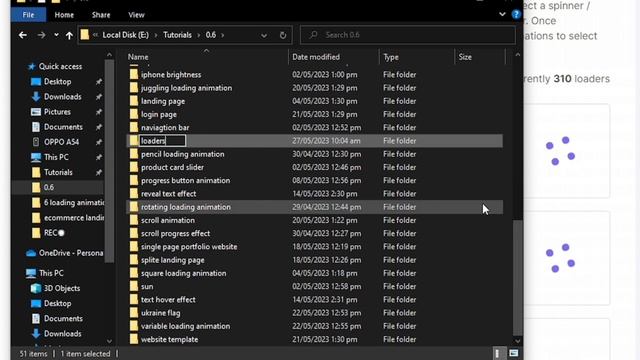
Task: Open the Share ribbon tab
Action: [x=101, y=15]
